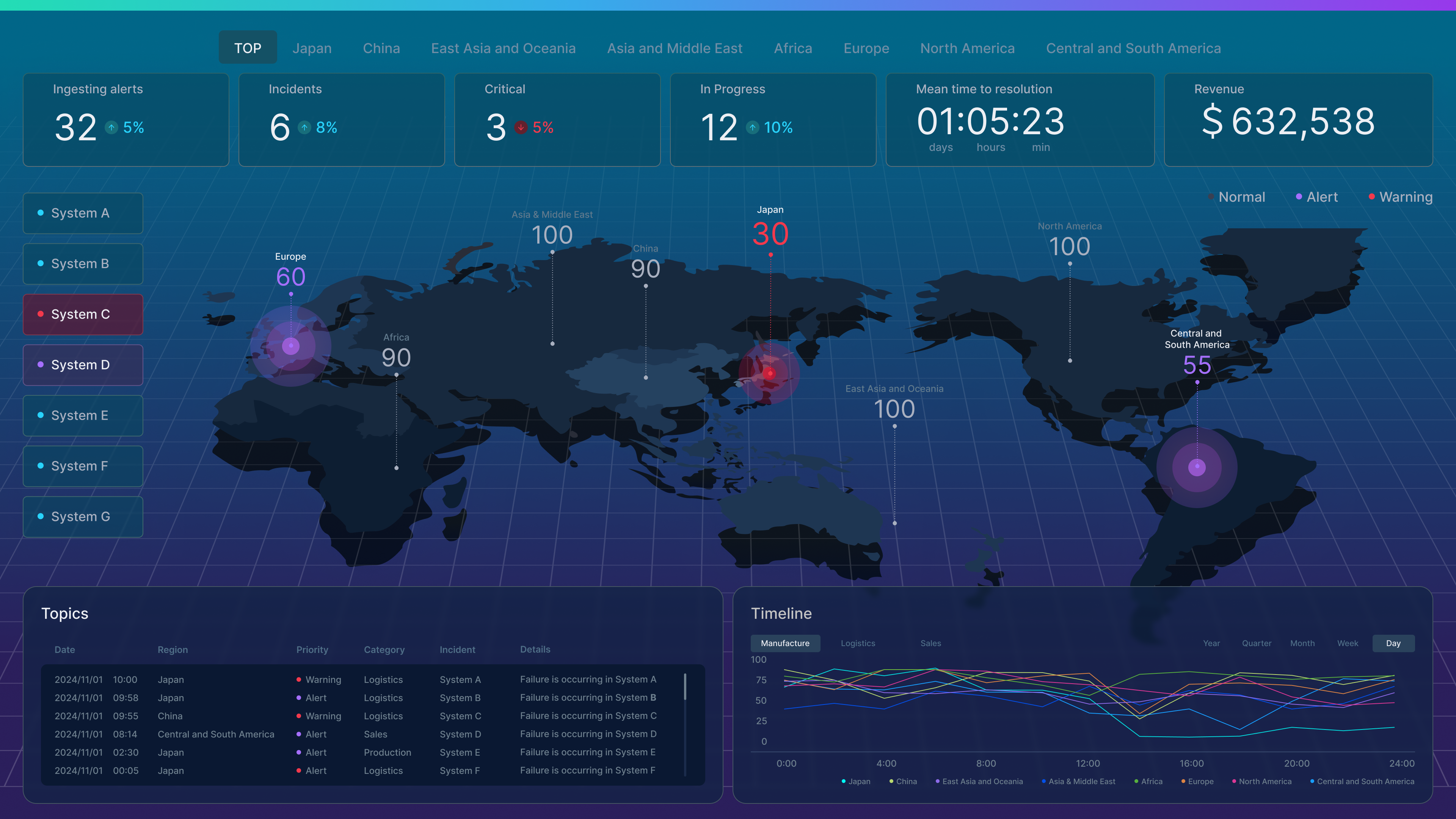The width and height of the screenshot is (1456, 819).
Task: Click the up-arrow icon beside Ingesting alerts 5%
Action: [111, 128]
